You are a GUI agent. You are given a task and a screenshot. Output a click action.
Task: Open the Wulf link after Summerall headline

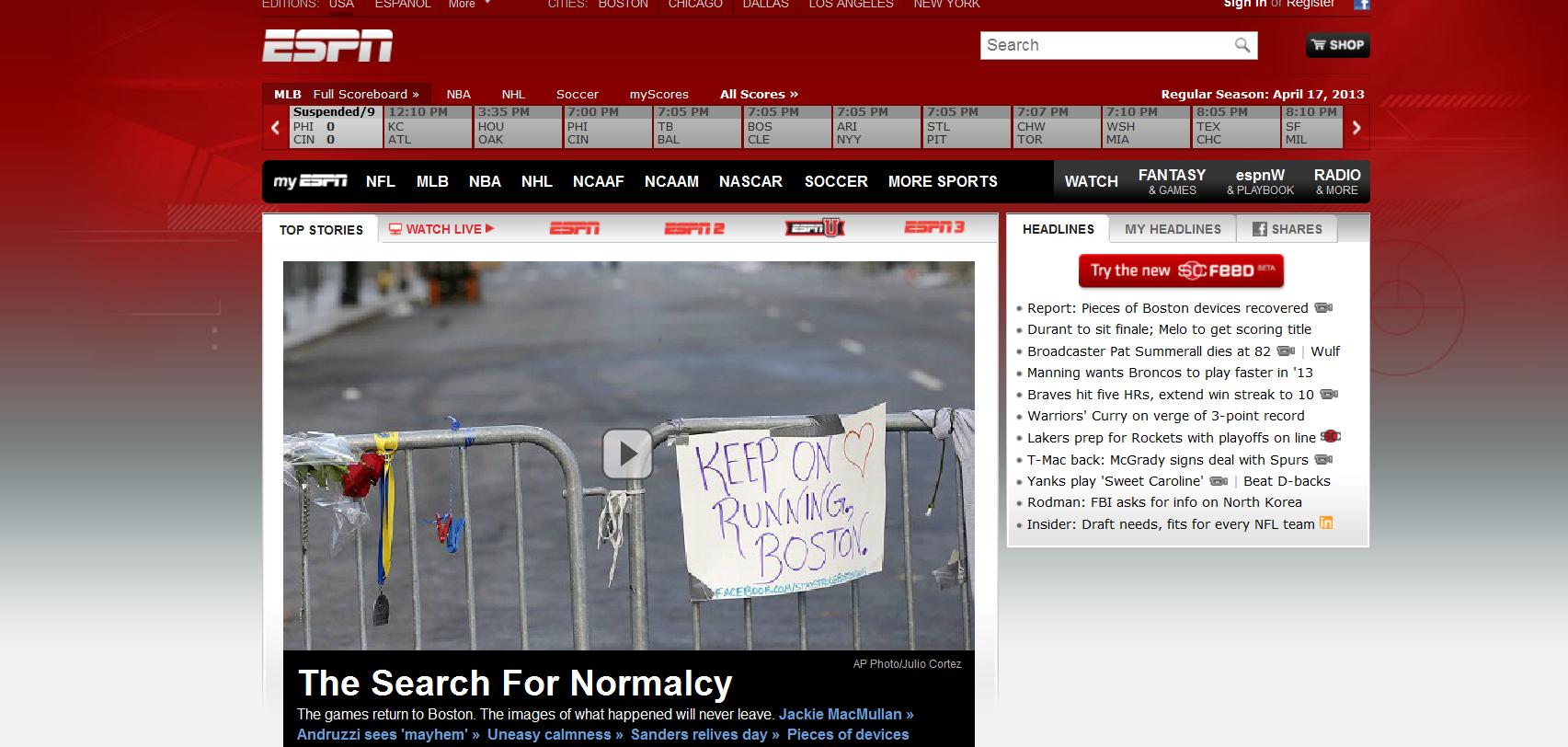click(1325, 351)
